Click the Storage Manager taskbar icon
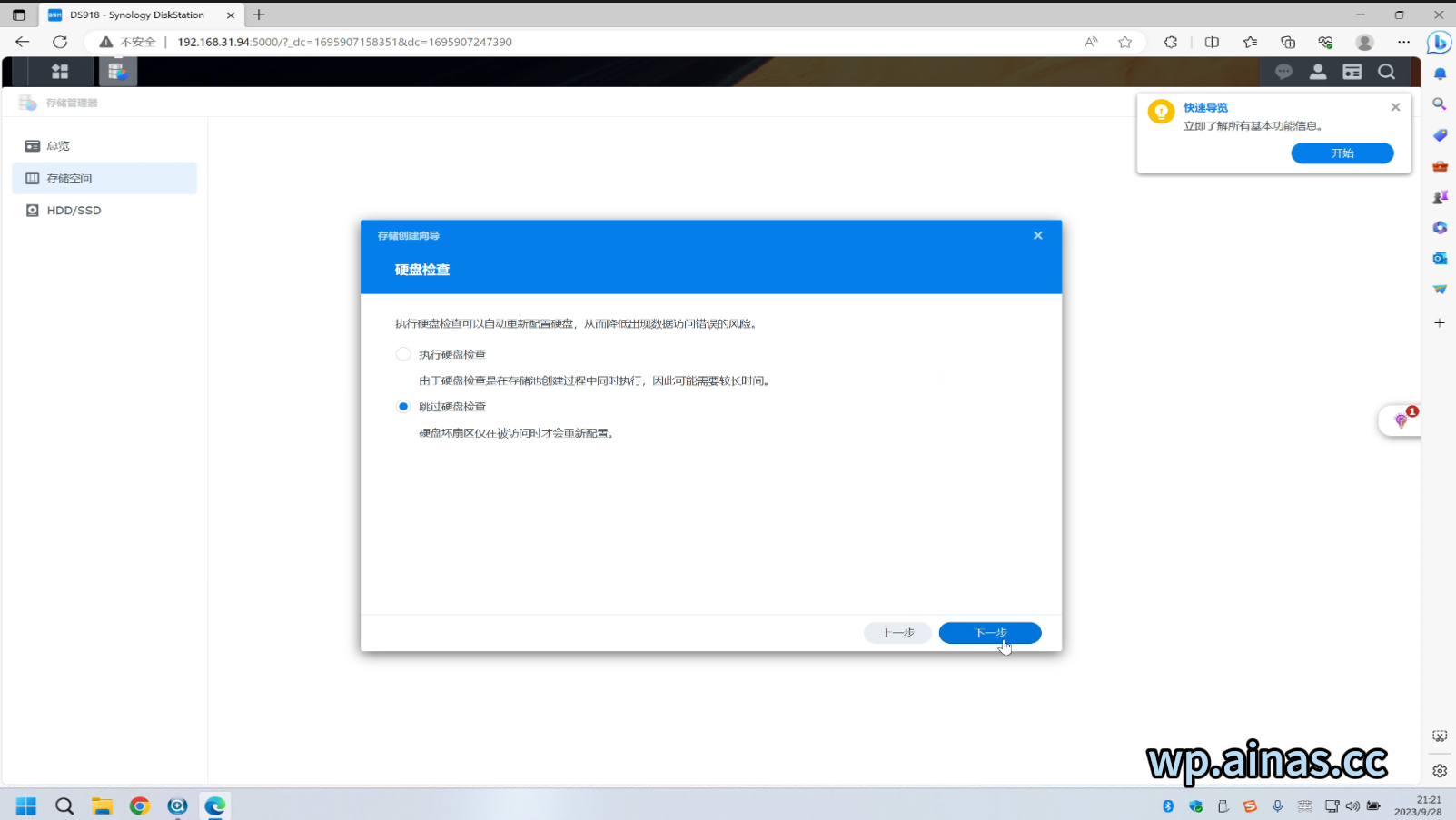1456x820 pixels. (117, 72)
